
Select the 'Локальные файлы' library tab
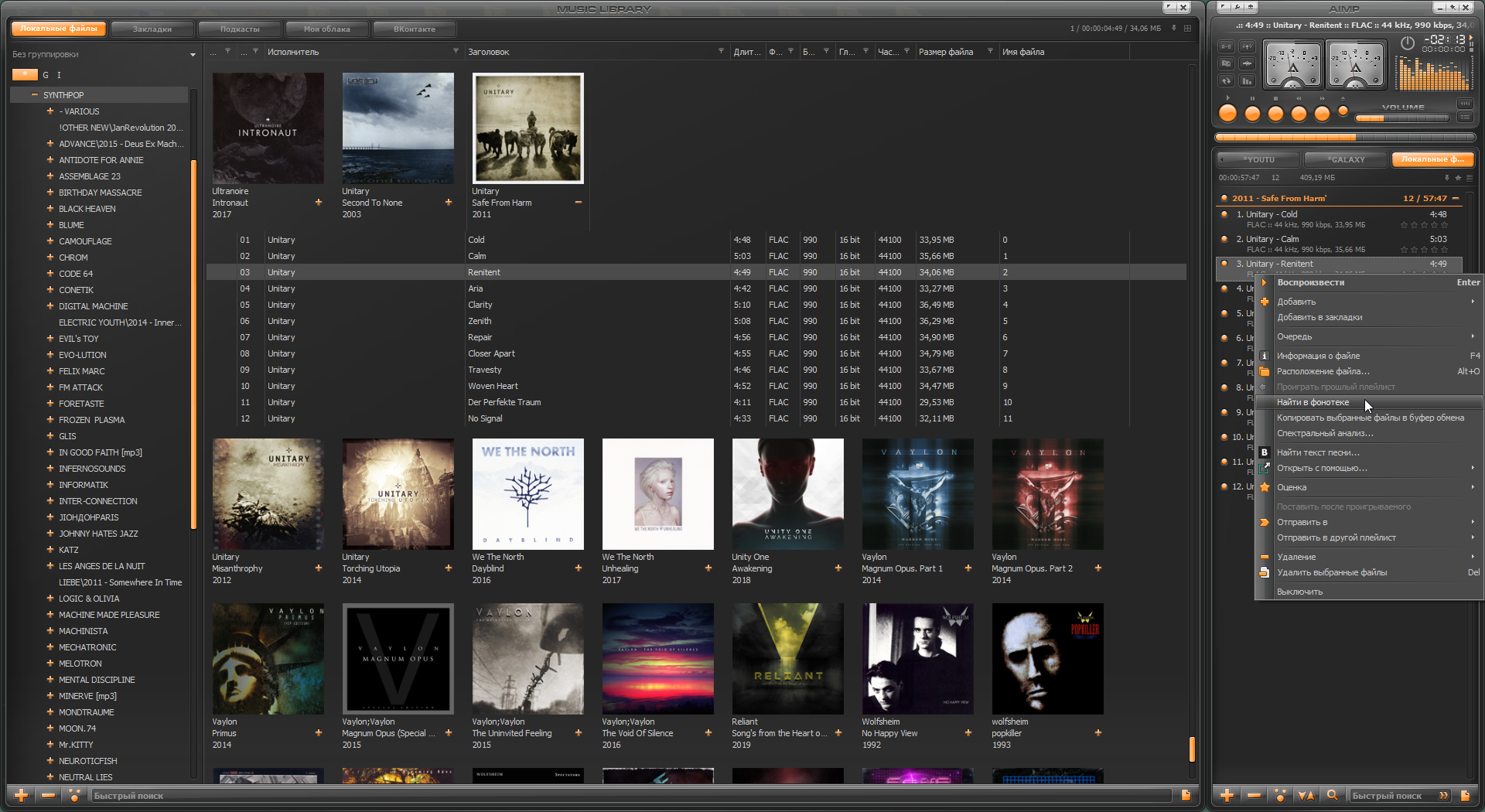coord(59,29)
